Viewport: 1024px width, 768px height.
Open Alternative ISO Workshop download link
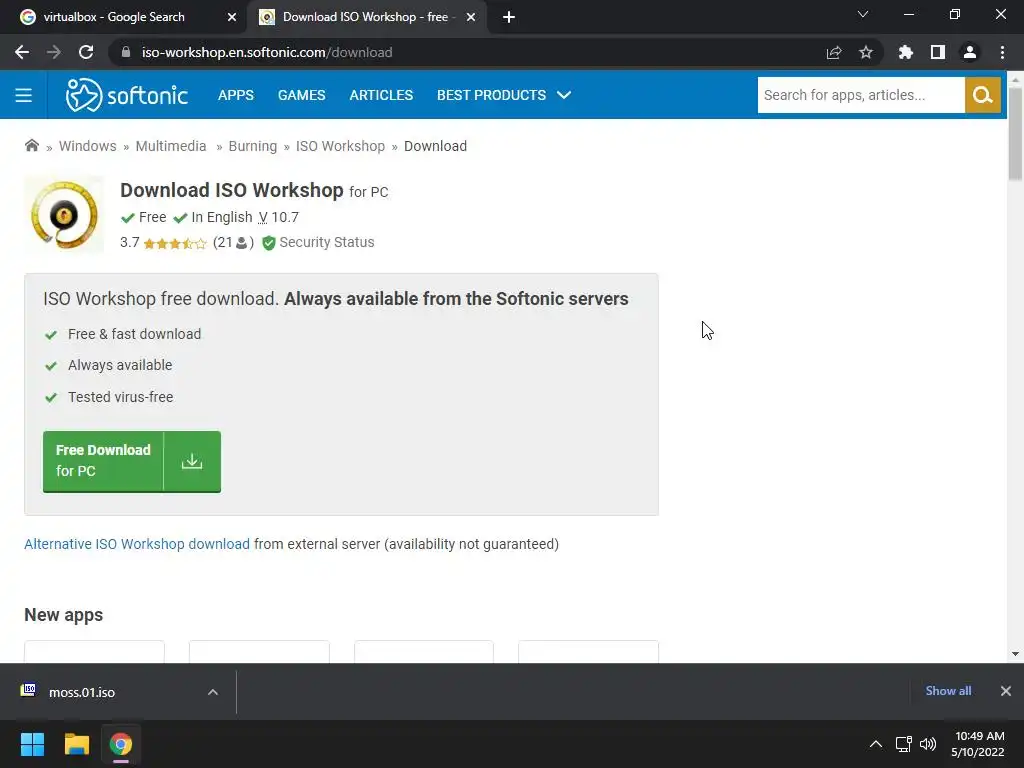coord(136,544)
